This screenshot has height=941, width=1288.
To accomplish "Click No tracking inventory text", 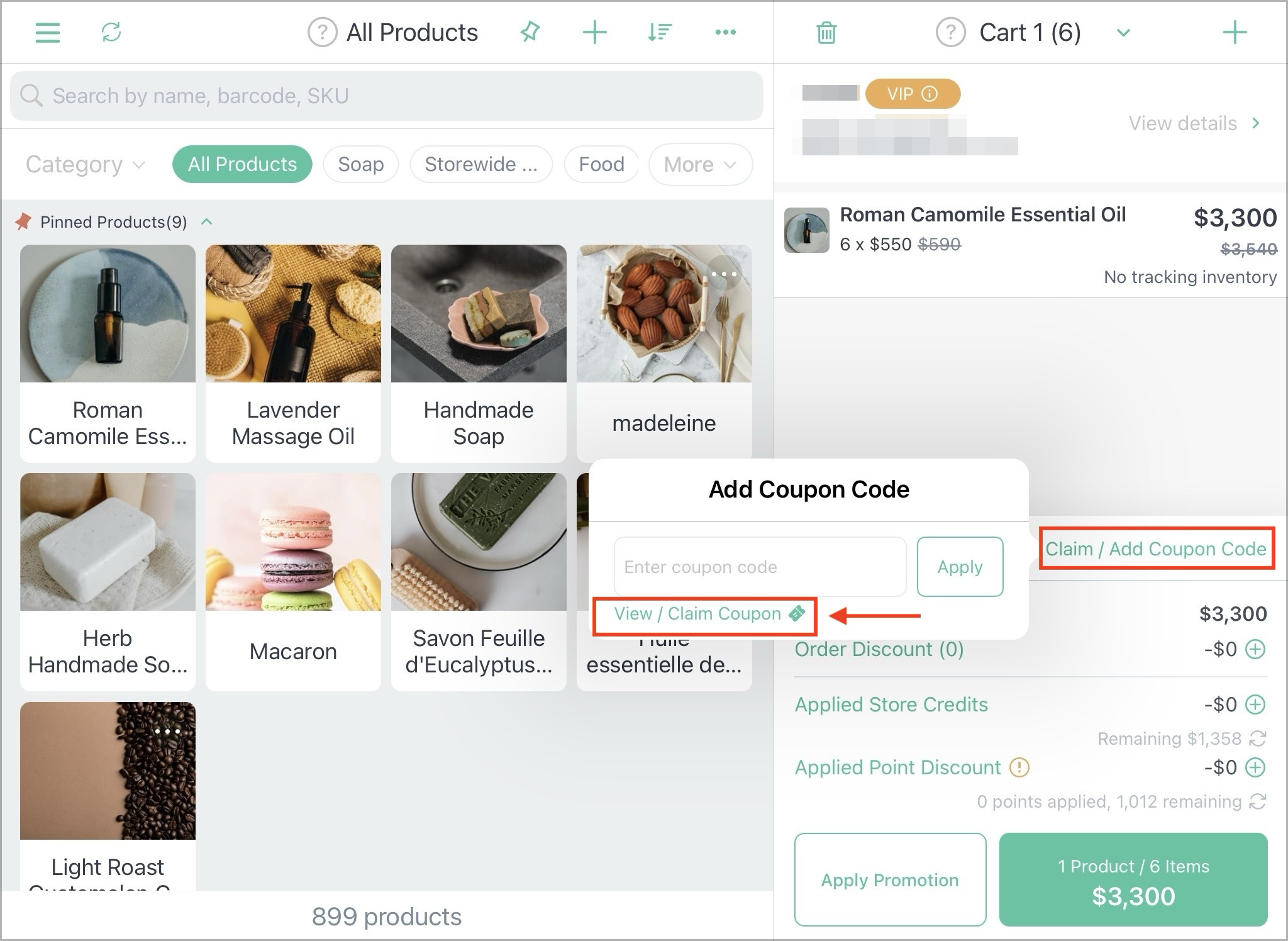I will click(1190, 277).
